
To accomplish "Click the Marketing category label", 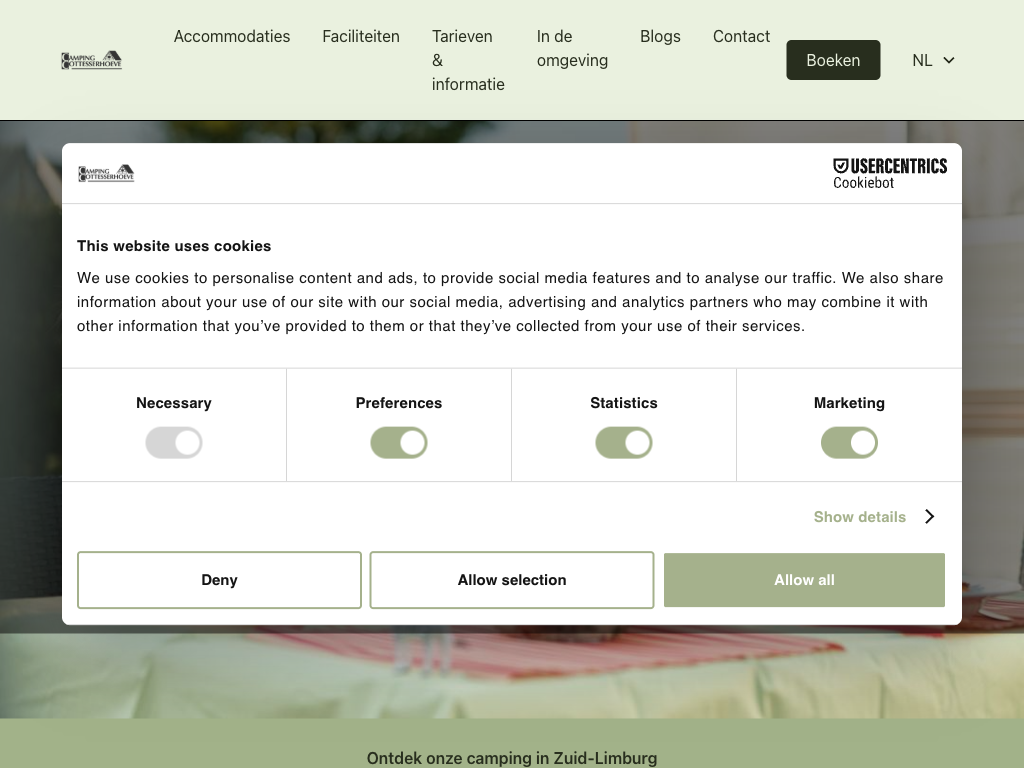I will pyautogui.click(x=849, y=403).
